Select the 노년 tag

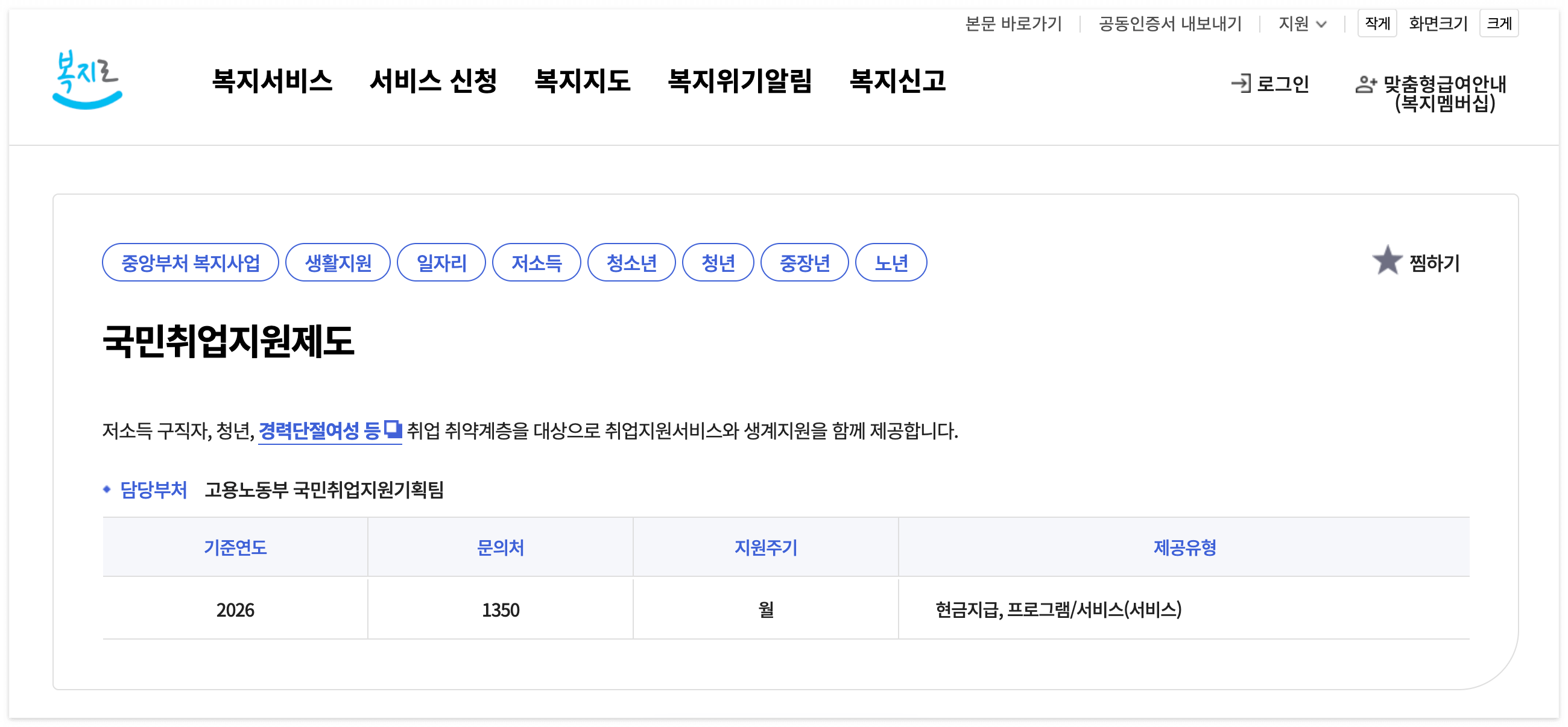click(891, 263)
